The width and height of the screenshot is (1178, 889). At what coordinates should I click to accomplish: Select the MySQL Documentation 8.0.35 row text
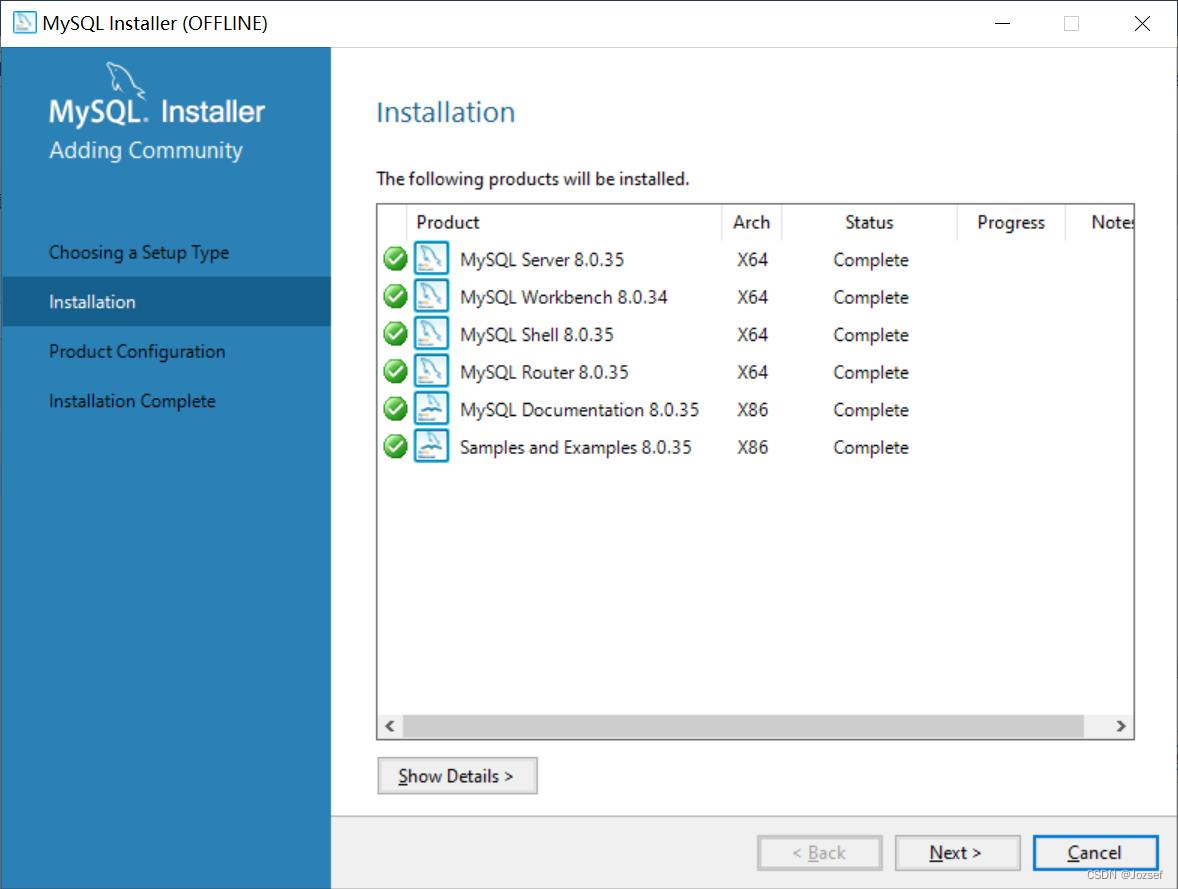(579, 410)
